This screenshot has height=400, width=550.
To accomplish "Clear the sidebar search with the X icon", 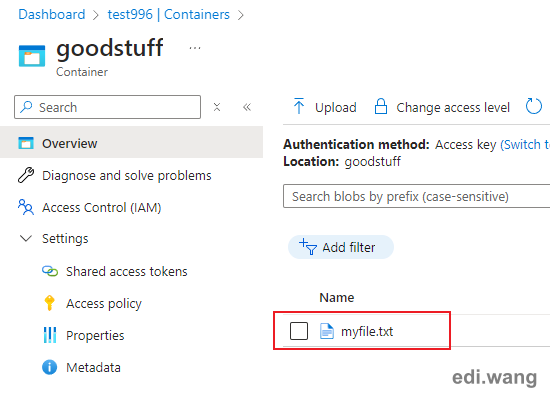I will point(217,107).
